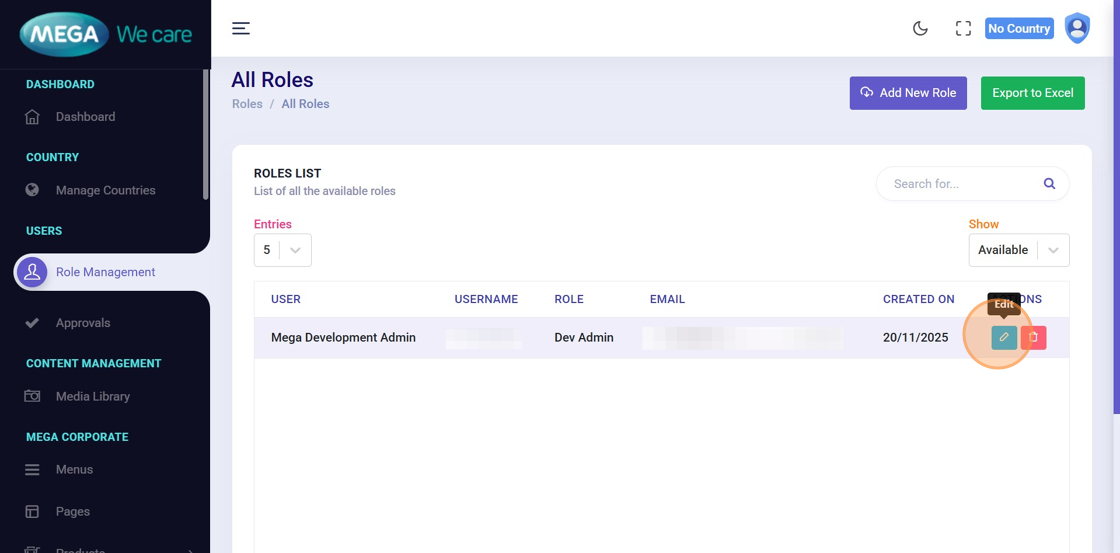Click the Add New Role button

907,93
